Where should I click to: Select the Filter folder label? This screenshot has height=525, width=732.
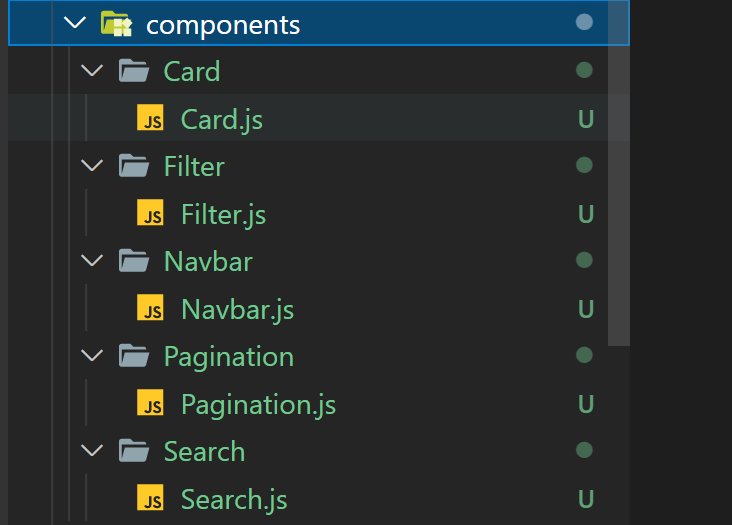point(194,167)
